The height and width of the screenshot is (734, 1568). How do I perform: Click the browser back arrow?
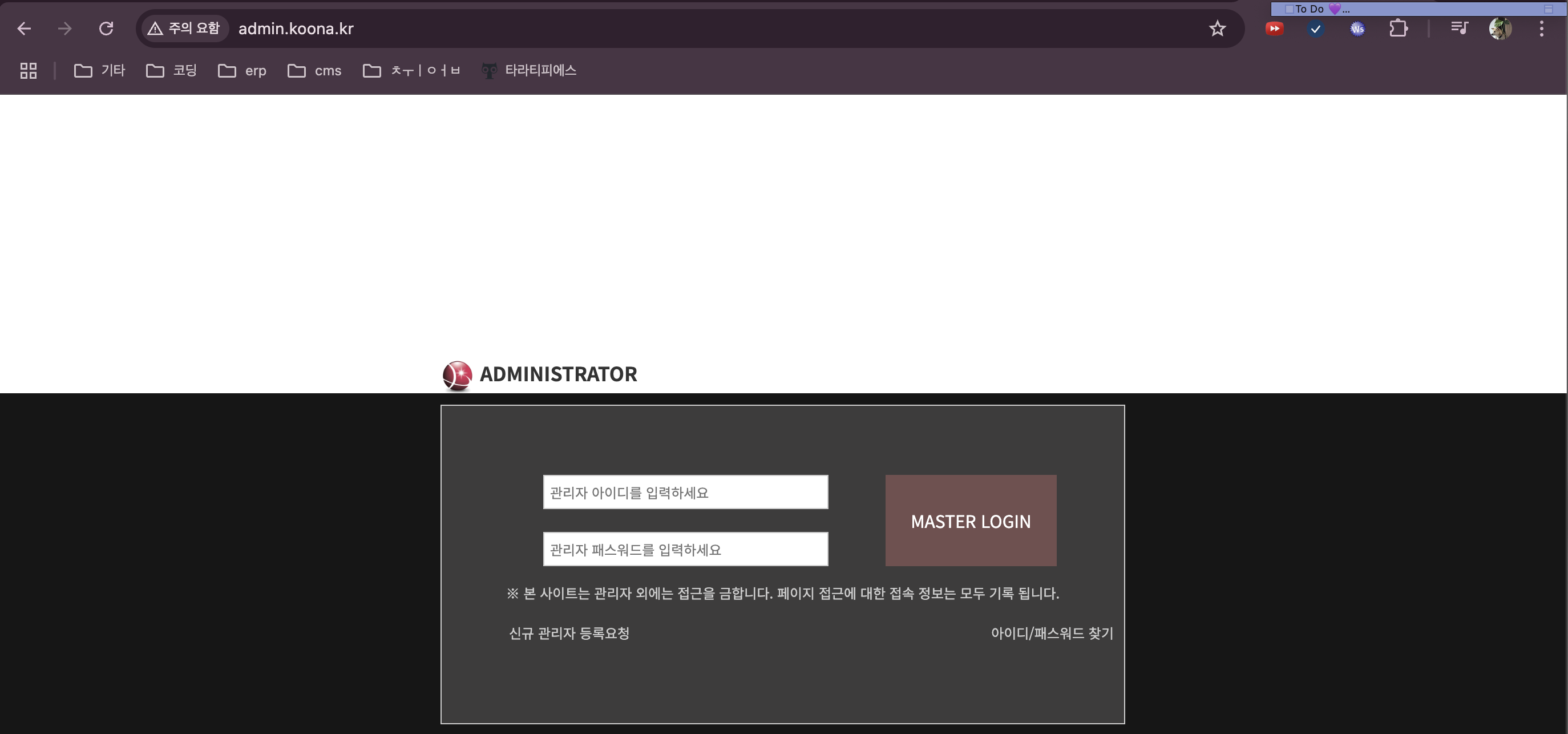pos(24,29)
